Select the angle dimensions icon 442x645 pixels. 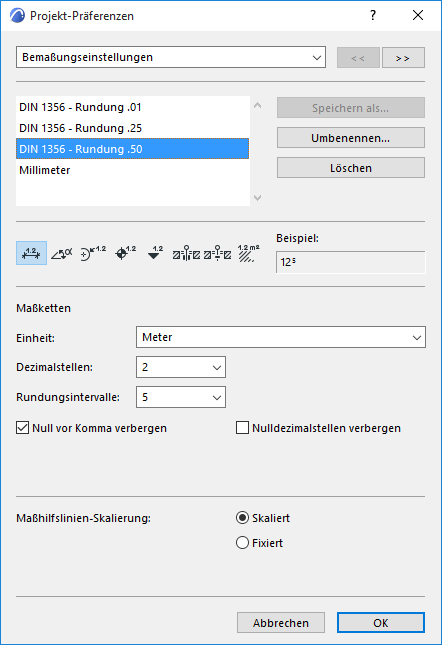click(62, 253)
